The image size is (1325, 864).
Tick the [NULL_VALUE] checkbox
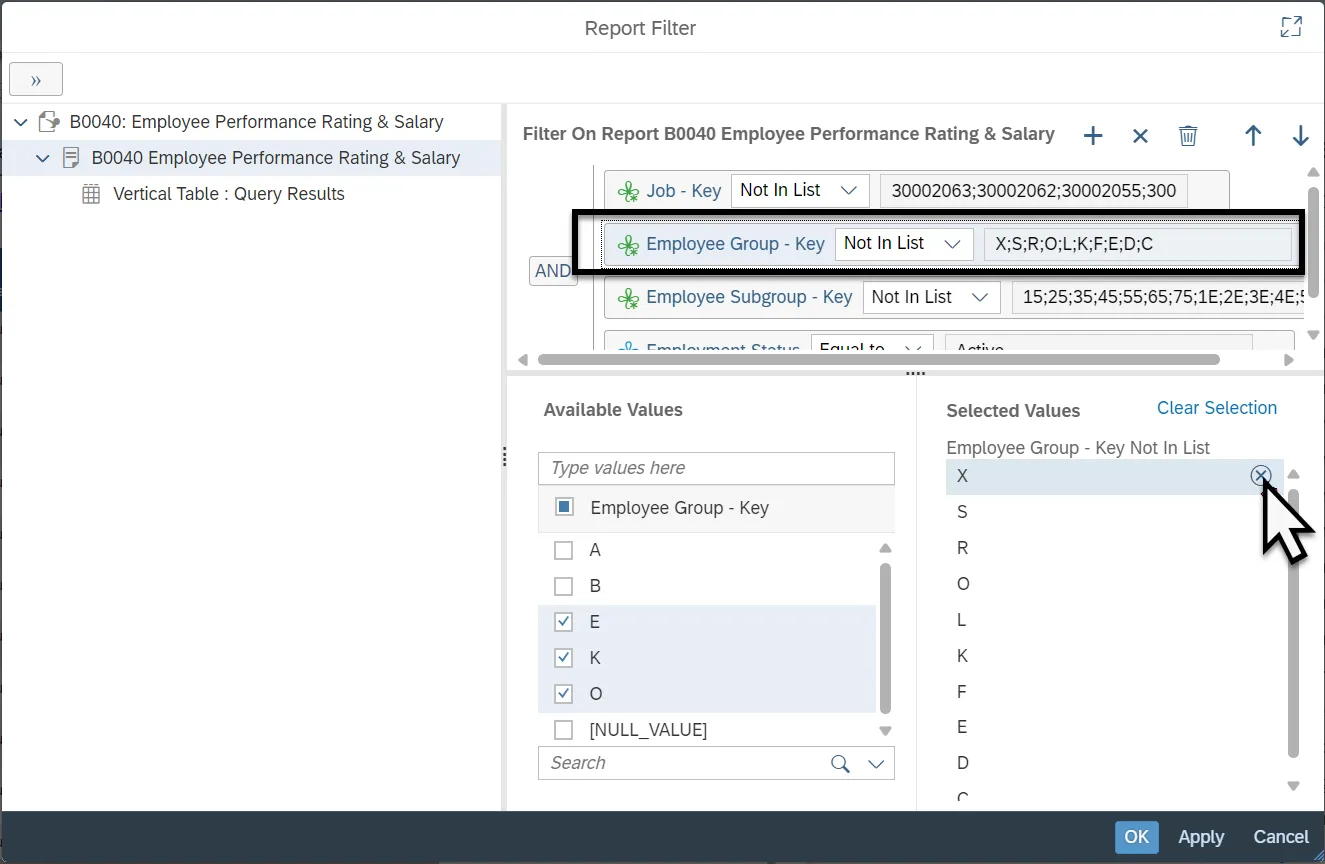coord(564,730)
